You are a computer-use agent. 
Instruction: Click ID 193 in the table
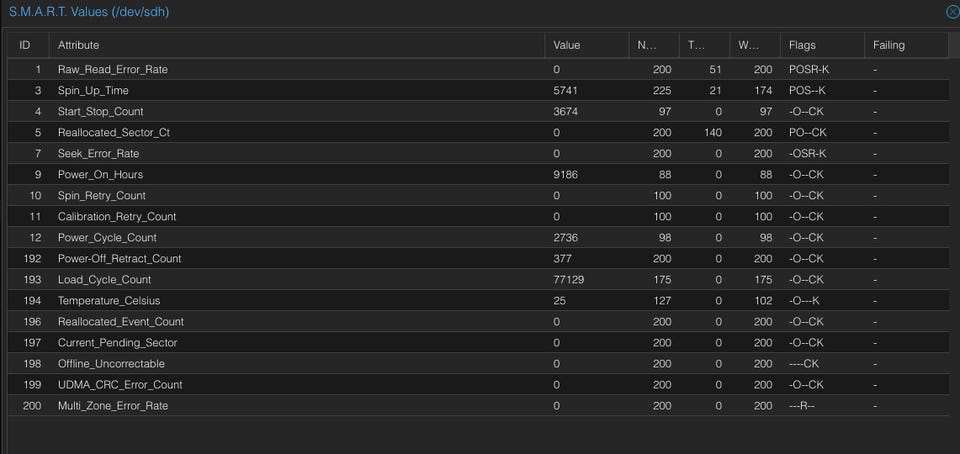pos(32,280)
